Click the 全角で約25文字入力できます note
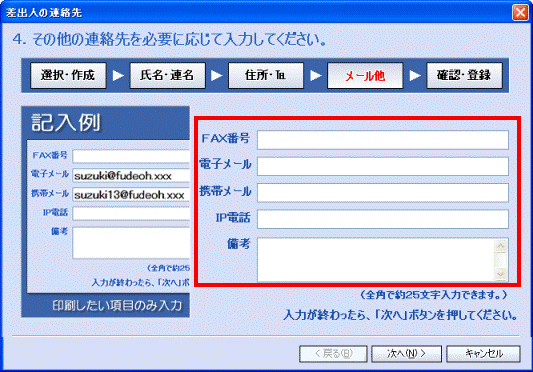 pos(434,295)
